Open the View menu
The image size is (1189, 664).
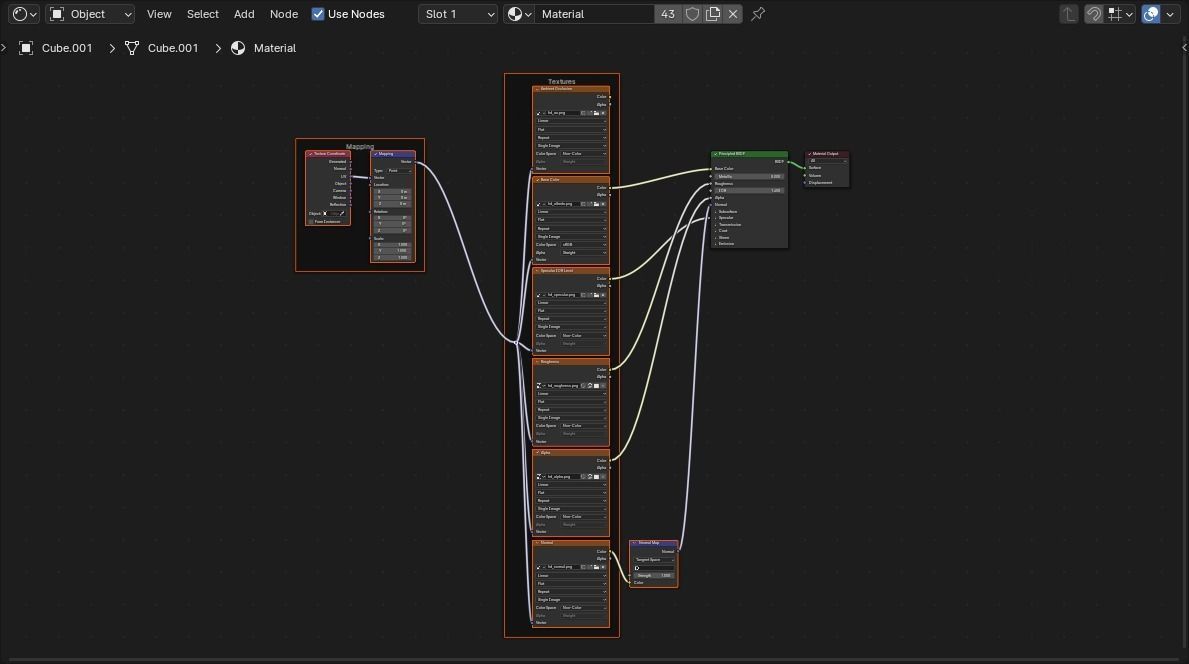159,14
